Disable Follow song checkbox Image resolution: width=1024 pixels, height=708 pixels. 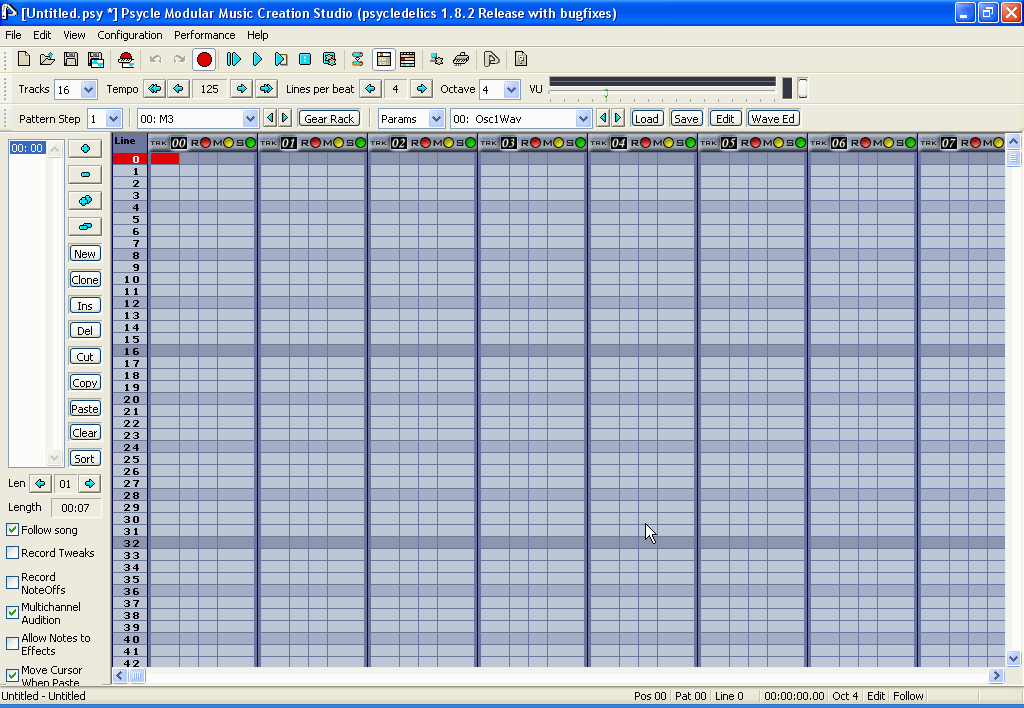click(x=12, y=530)
